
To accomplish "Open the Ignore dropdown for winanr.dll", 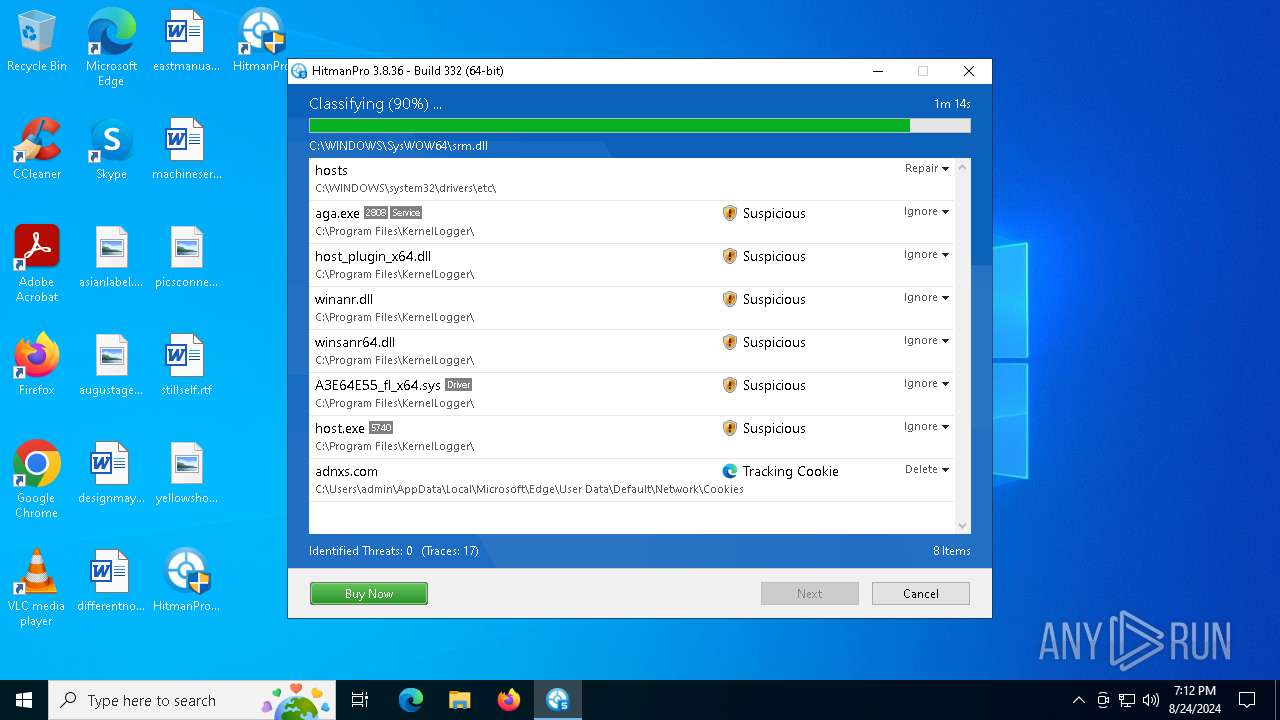I will (x=927, y=298).
